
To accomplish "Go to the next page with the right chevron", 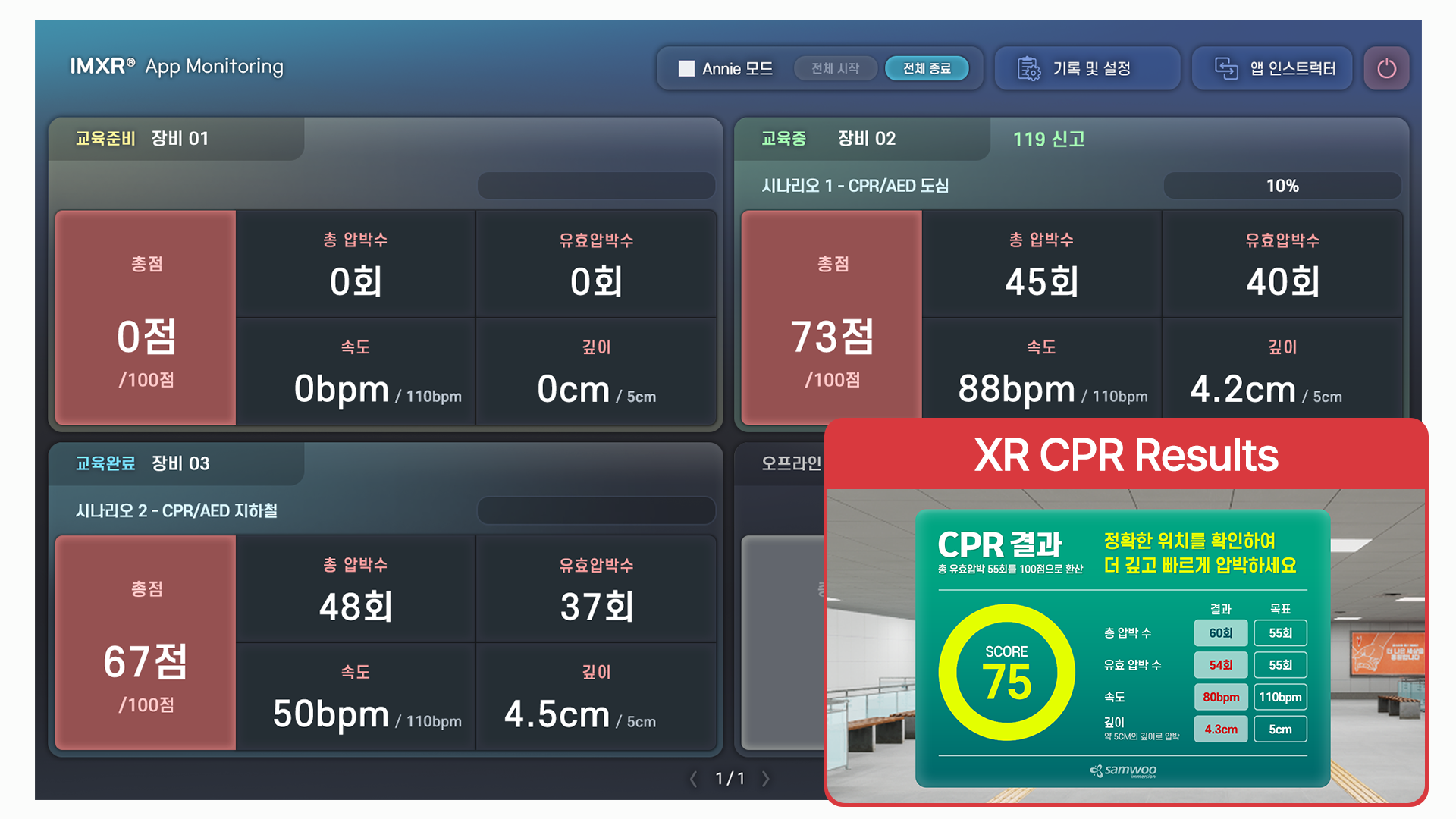I will click(x=766, y=779).
